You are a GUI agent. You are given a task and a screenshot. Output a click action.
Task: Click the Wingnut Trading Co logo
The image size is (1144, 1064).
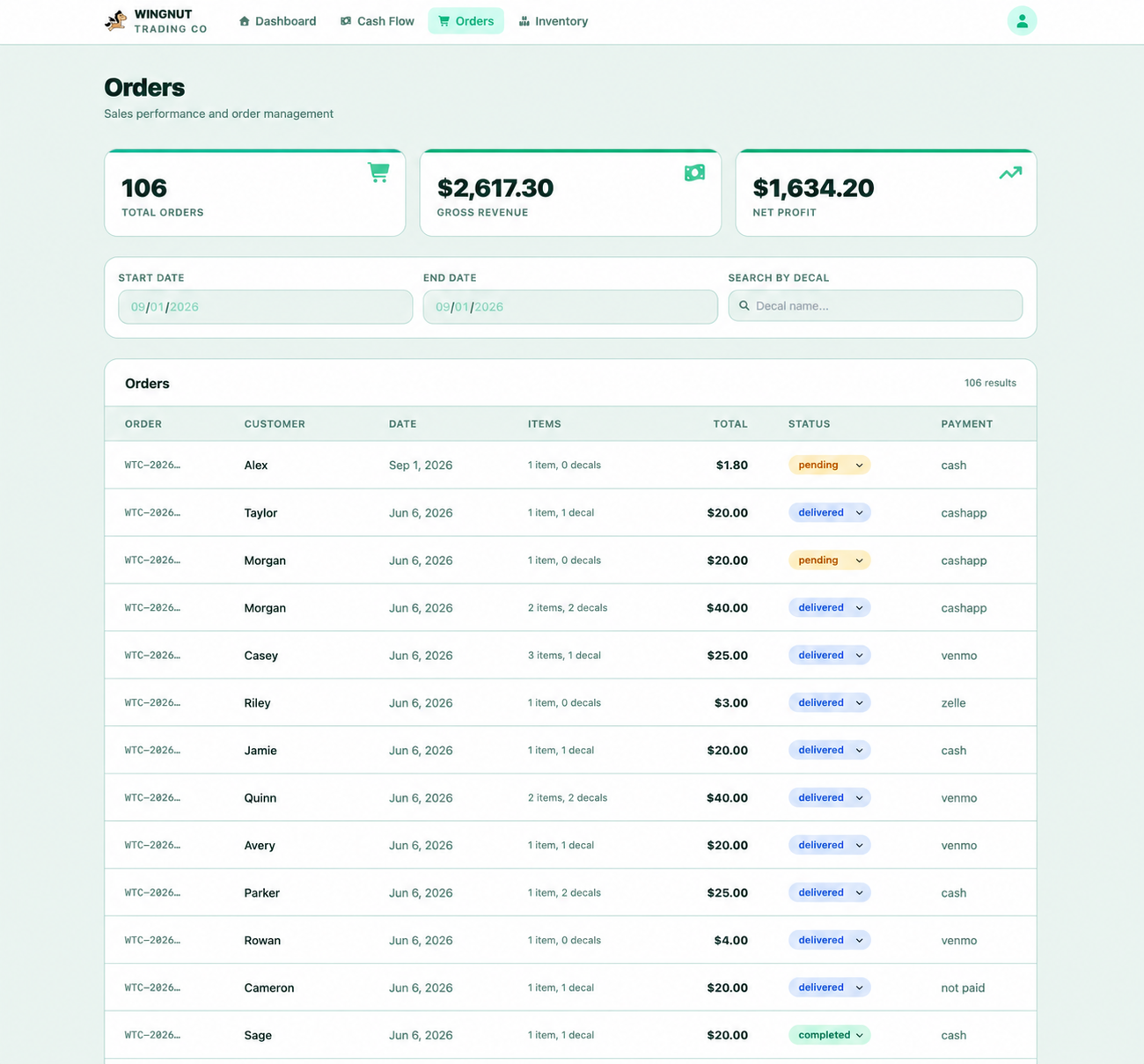[x=156, y=21]
